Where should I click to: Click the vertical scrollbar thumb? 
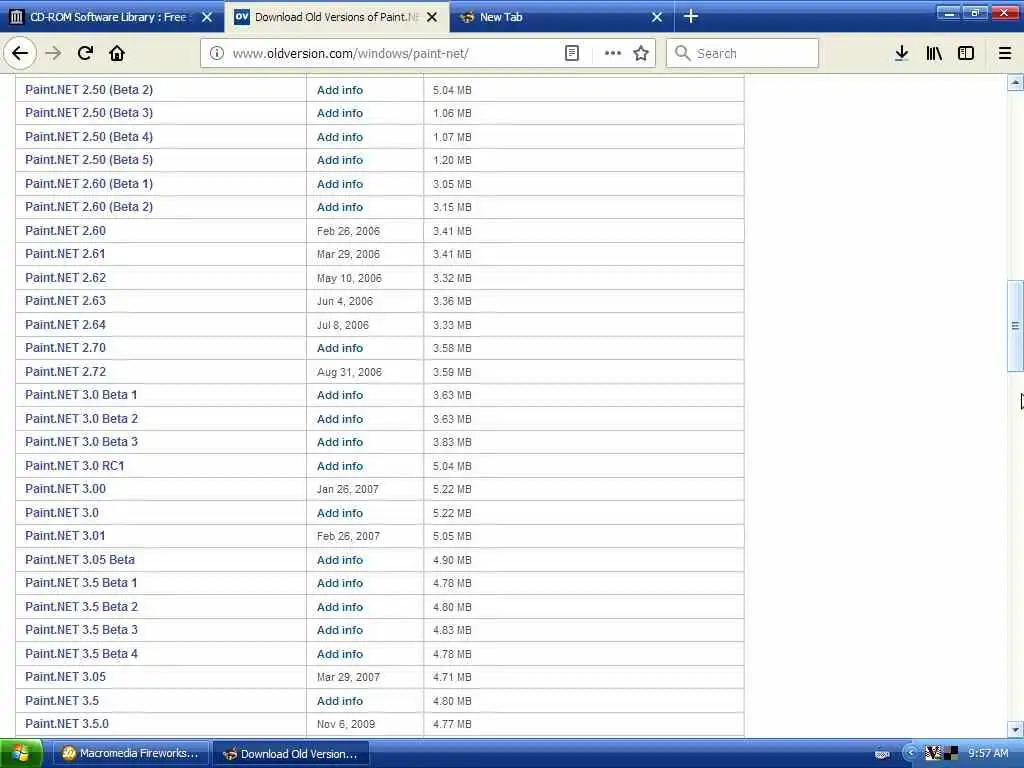click(1015, 326)
